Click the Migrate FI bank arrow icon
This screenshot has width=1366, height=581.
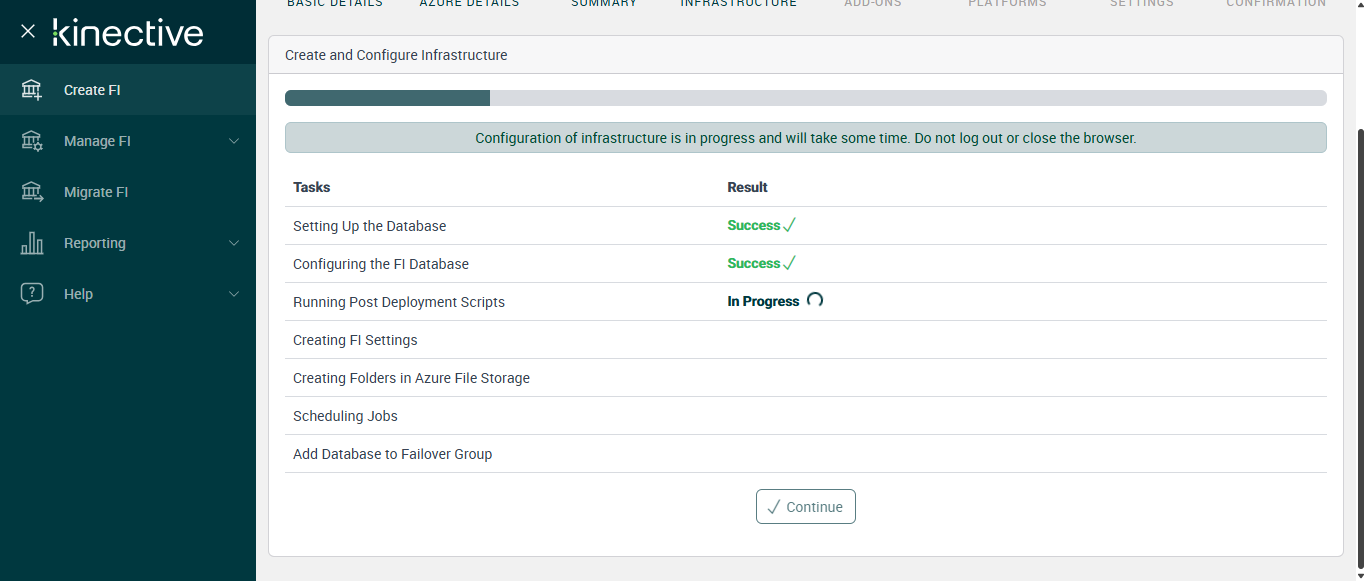(x=32, y=192)
